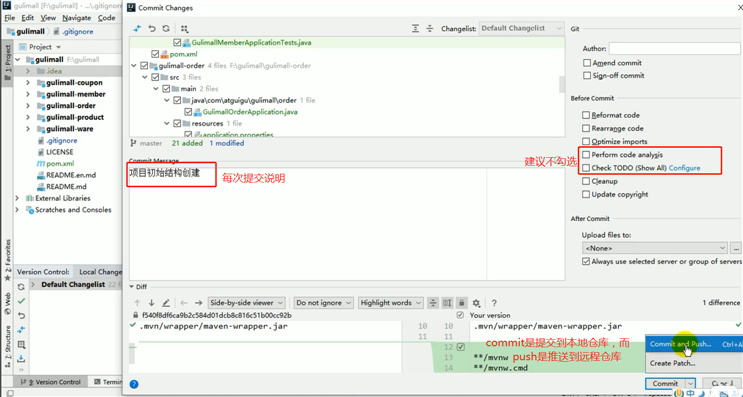Open the Changelist dropdown
This screenshot has height=397, width=743.
click(x=521, y=28)
